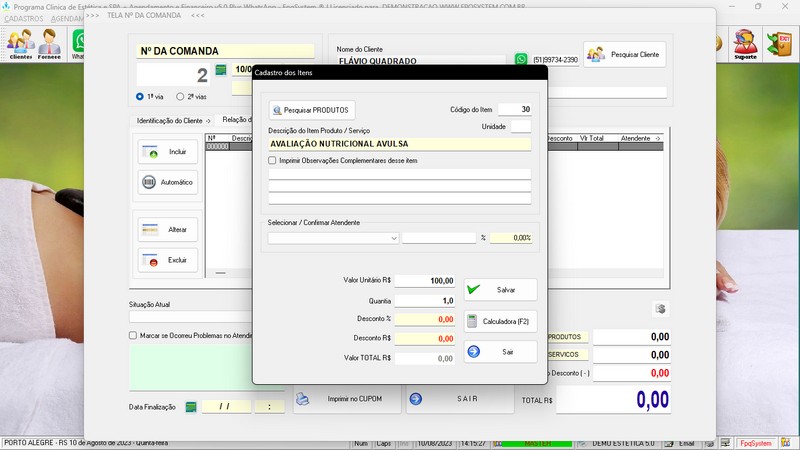Open the calendar icon next to comanda number
800x450 pixels.
point(221,70)
